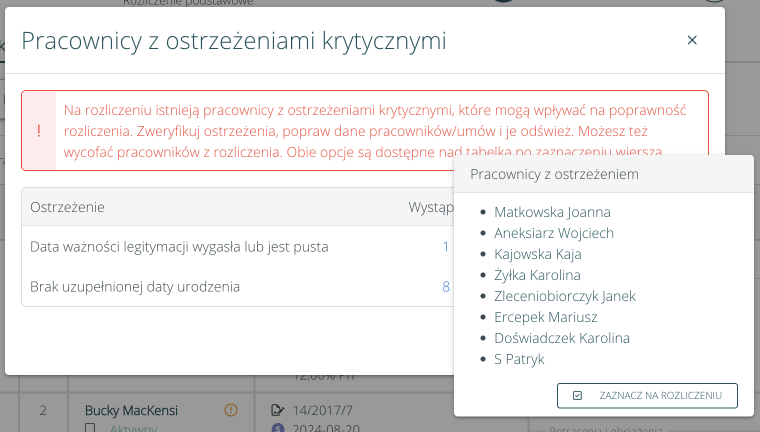Image resolution: width=760 pixels, height=432 pixels.
Task: Click the red exclamation alert icon
Action: pyautogui.click(x=39, y=131)
